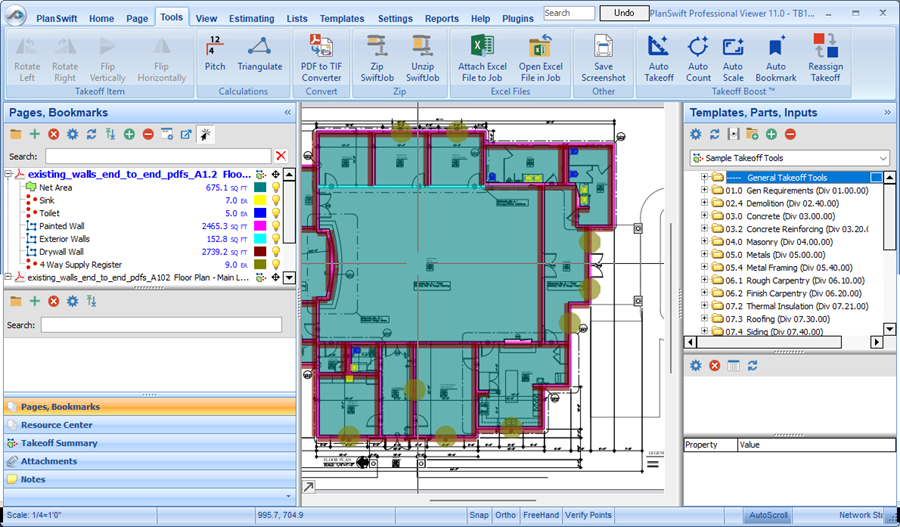This screenshot has width=900, height=527.
Task: Open the Templates ribbon tab
Action: click(342, 18)
